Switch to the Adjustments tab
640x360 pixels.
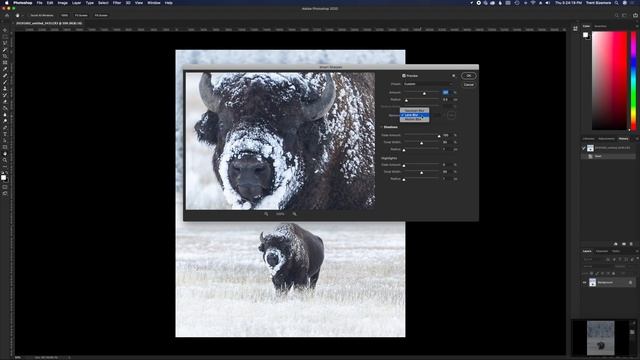[606, 139]
